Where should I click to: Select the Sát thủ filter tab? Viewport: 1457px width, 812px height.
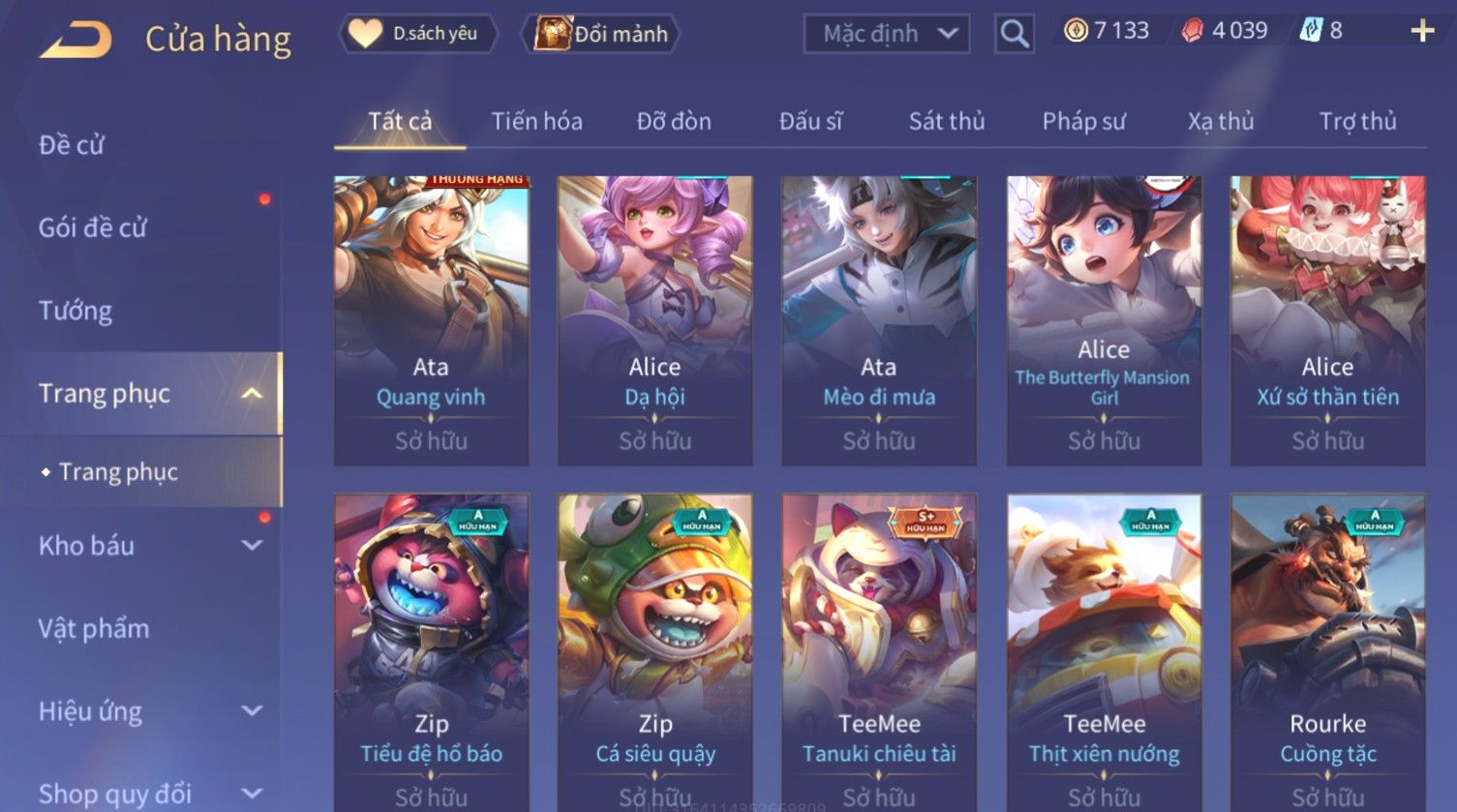(946, 122)
